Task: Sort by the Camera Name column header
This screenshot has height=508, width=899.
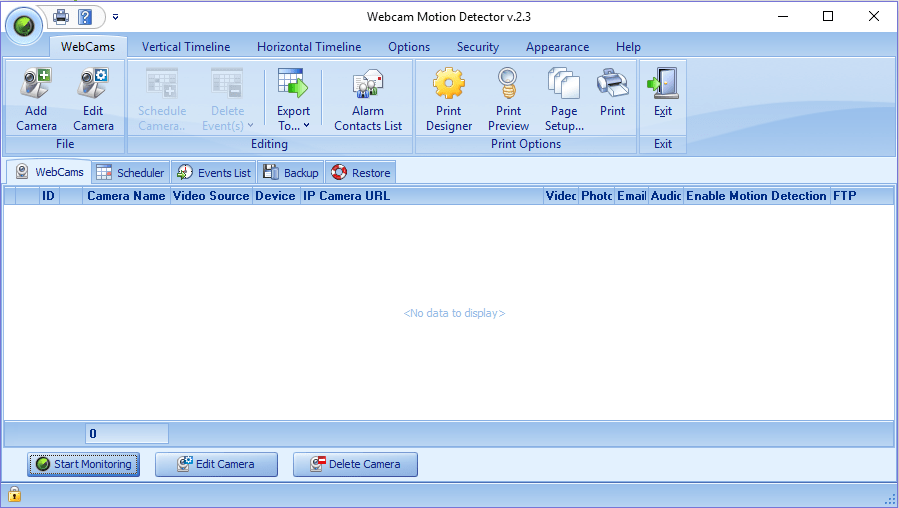Action: [126, 196]
